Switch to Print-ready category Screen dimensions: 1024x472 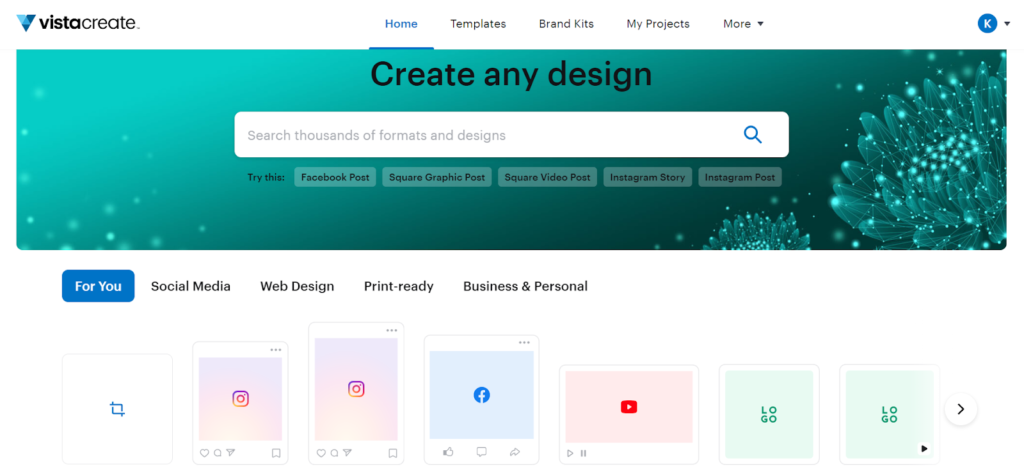(x=398, y=286)
